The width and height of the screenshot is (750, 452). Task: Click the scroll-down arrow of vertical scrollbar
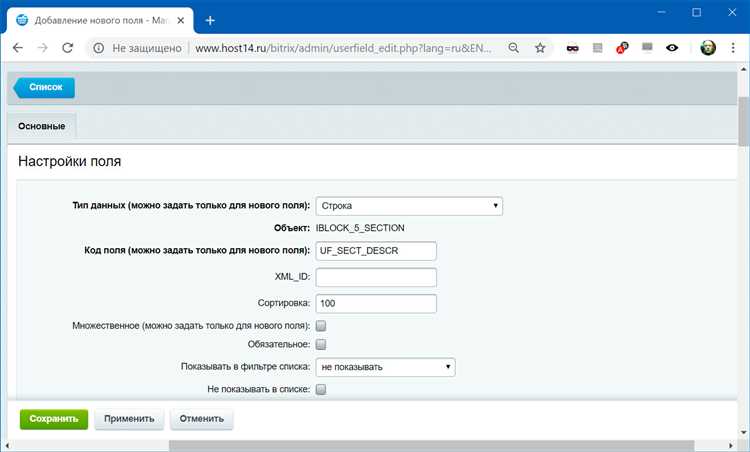coord(743,432)
